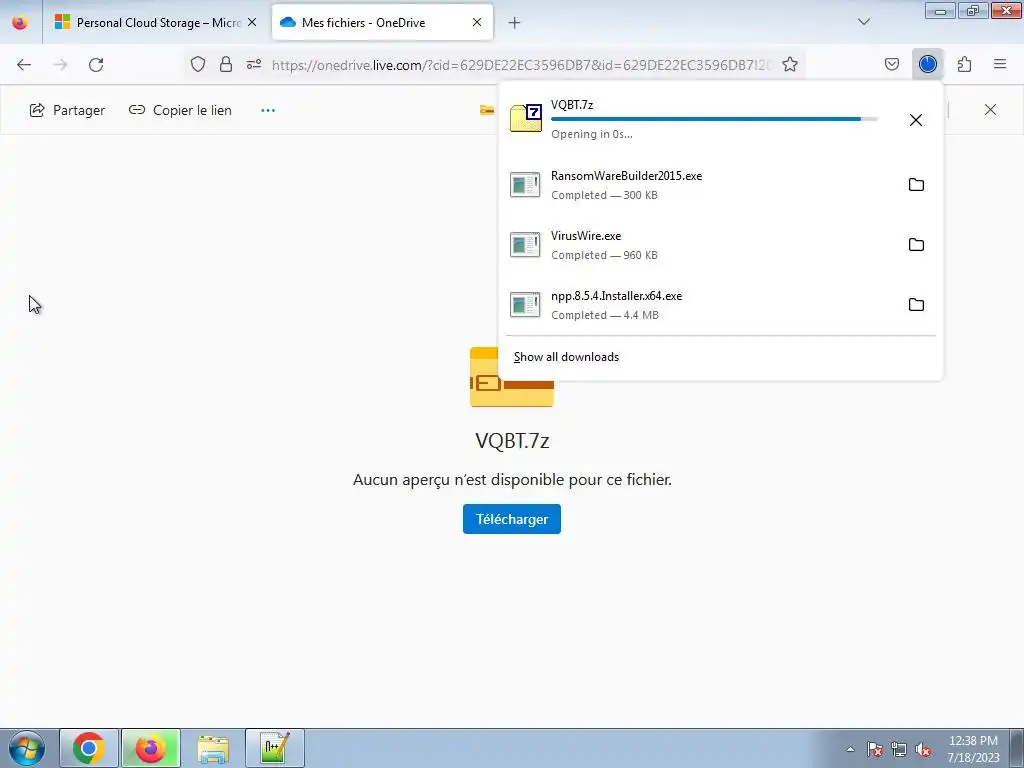Close the Mes fichiers OneDrive tab
This screenshot has width=1024, height=768.
477,22
